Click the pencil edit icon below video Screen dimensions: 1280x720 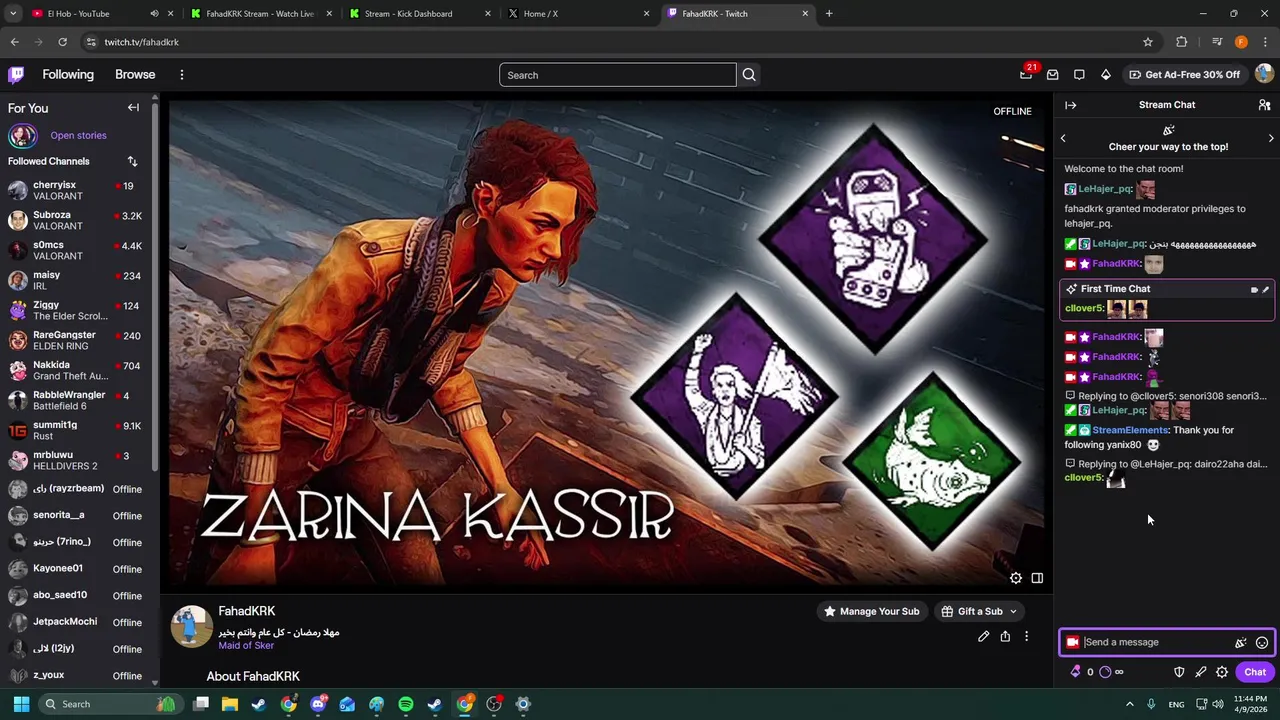pos(983,636)
